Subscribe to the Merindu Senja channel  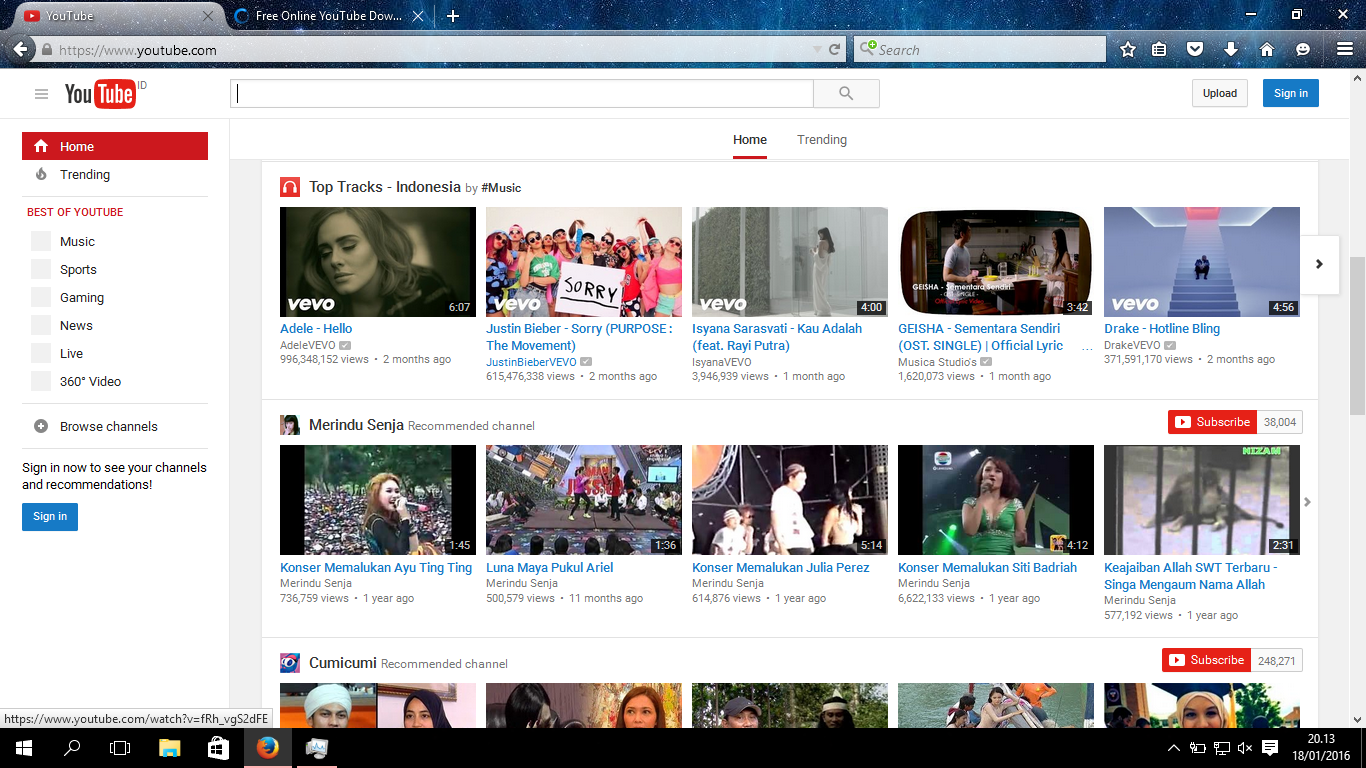click(1212, 422)
